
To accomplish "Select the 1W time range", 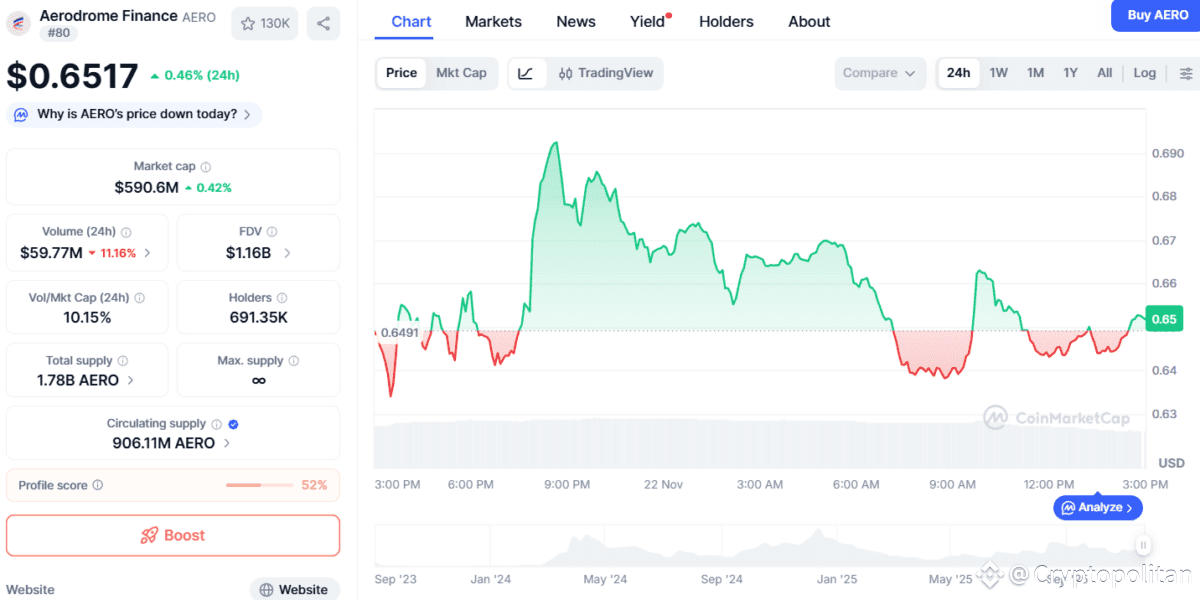I will (x=998, y=73).
